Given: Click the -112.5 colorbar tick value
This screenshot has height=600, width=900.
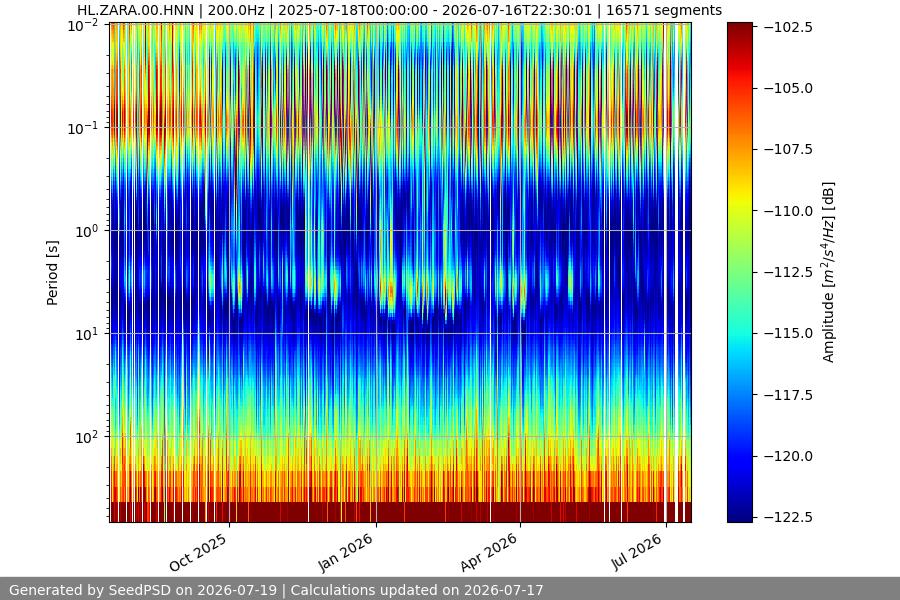Looking at the screenshot, I should (789, 272).
